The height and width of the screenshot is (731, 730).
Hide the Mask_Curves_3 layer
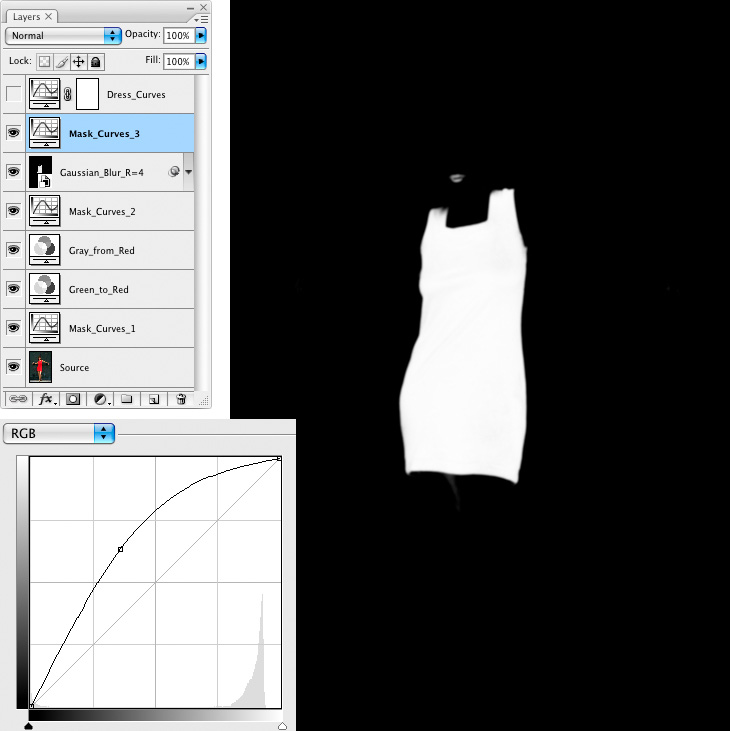pyautogui.click(x=14, y=133)
